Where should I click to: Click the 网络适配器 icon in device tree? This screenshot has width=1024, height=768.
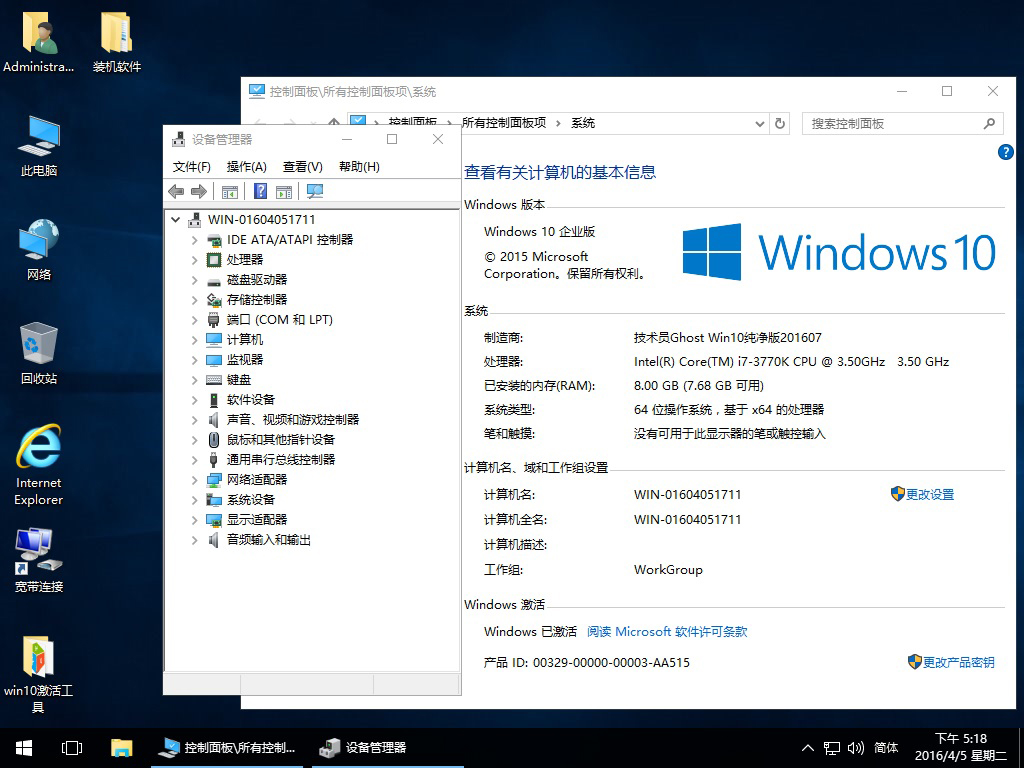[214, 480]
